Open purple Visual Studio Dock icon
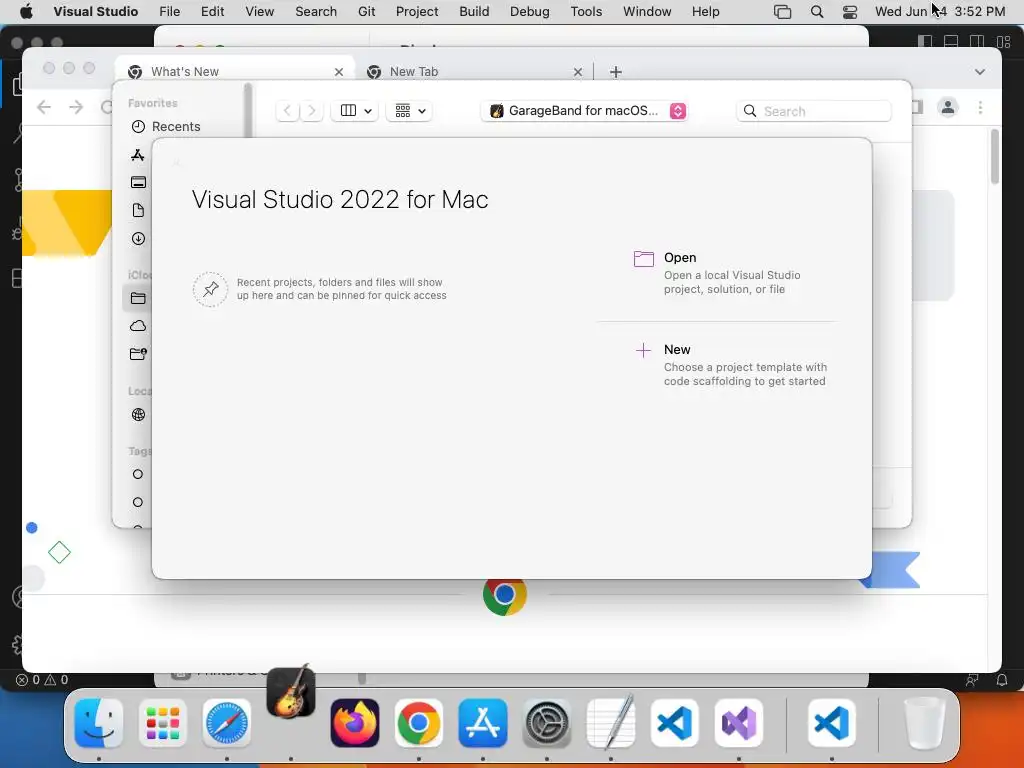Screen dimensions: 1024x768 tap(739, 723)
